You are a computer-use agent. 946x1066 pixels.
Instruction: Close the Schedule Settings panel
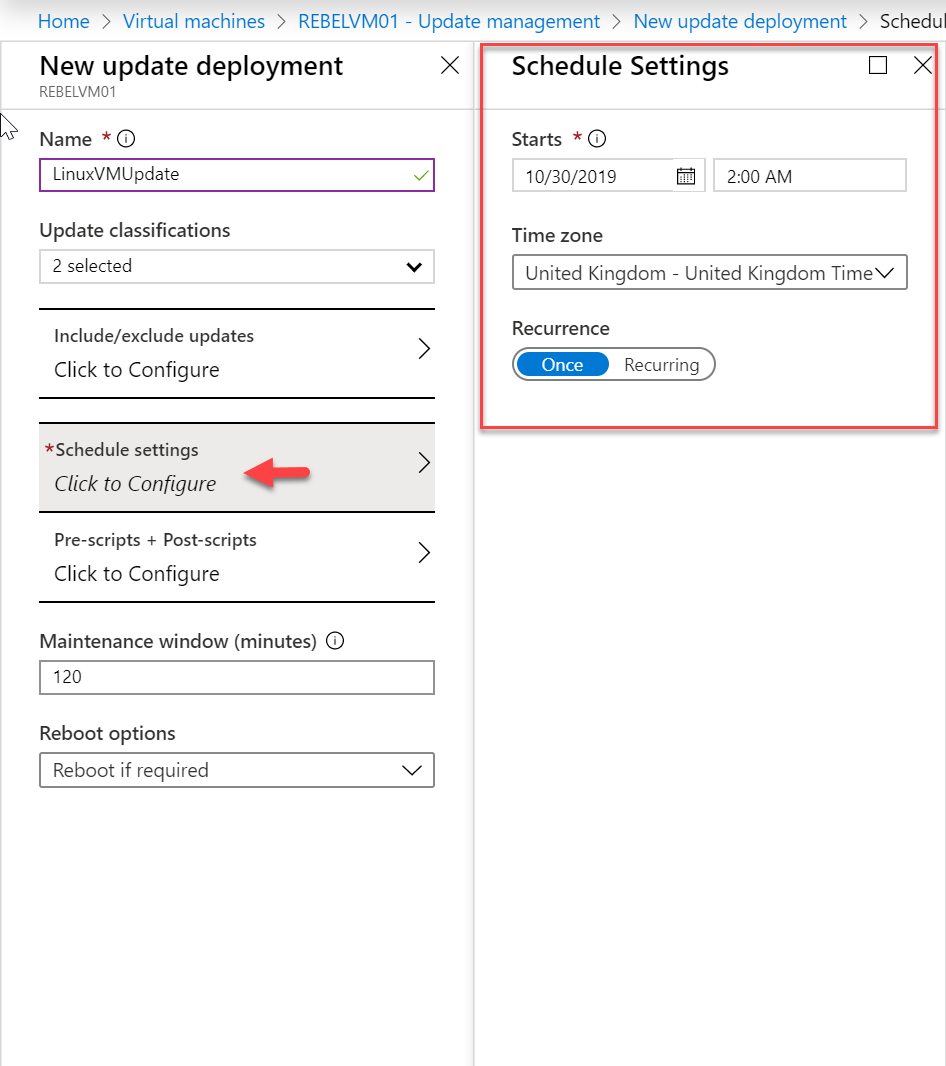pos(923,66)
